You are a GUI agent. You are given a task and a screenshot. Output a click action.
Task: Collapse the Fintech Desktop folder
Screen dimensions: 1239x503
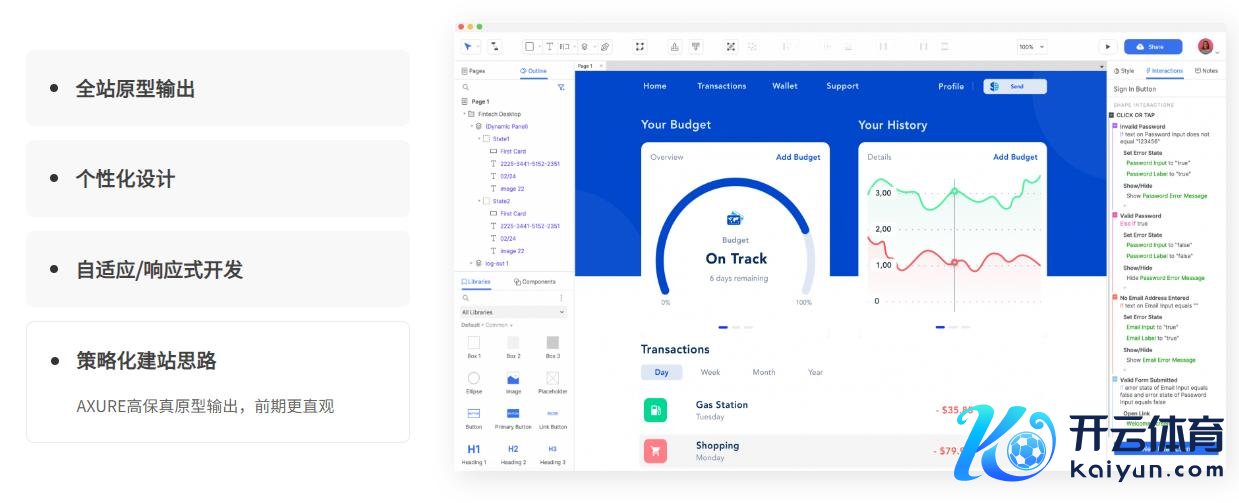pyautogui.click(x=464, y=114)
